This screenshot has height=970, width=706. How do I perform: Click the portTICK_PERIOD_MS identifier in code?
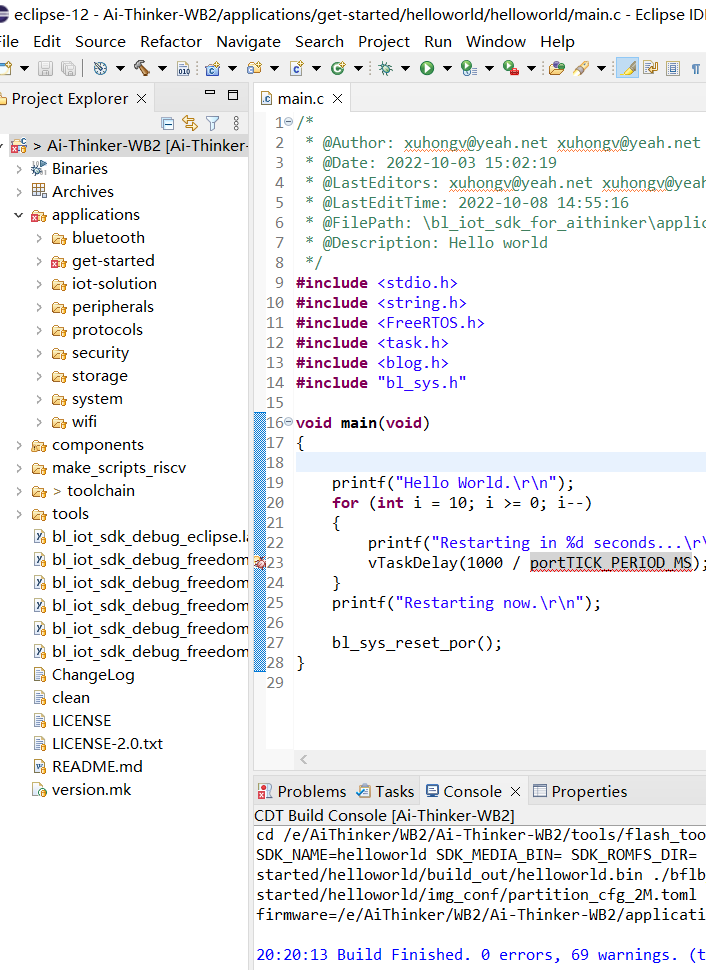(x=610, y=562)
